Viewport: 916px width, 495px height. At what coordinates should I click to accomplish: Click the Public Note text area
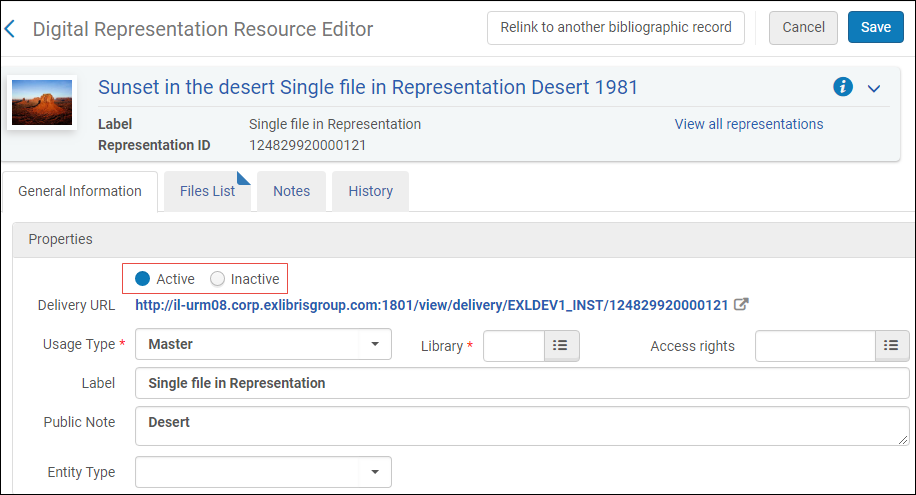[522, 426]
